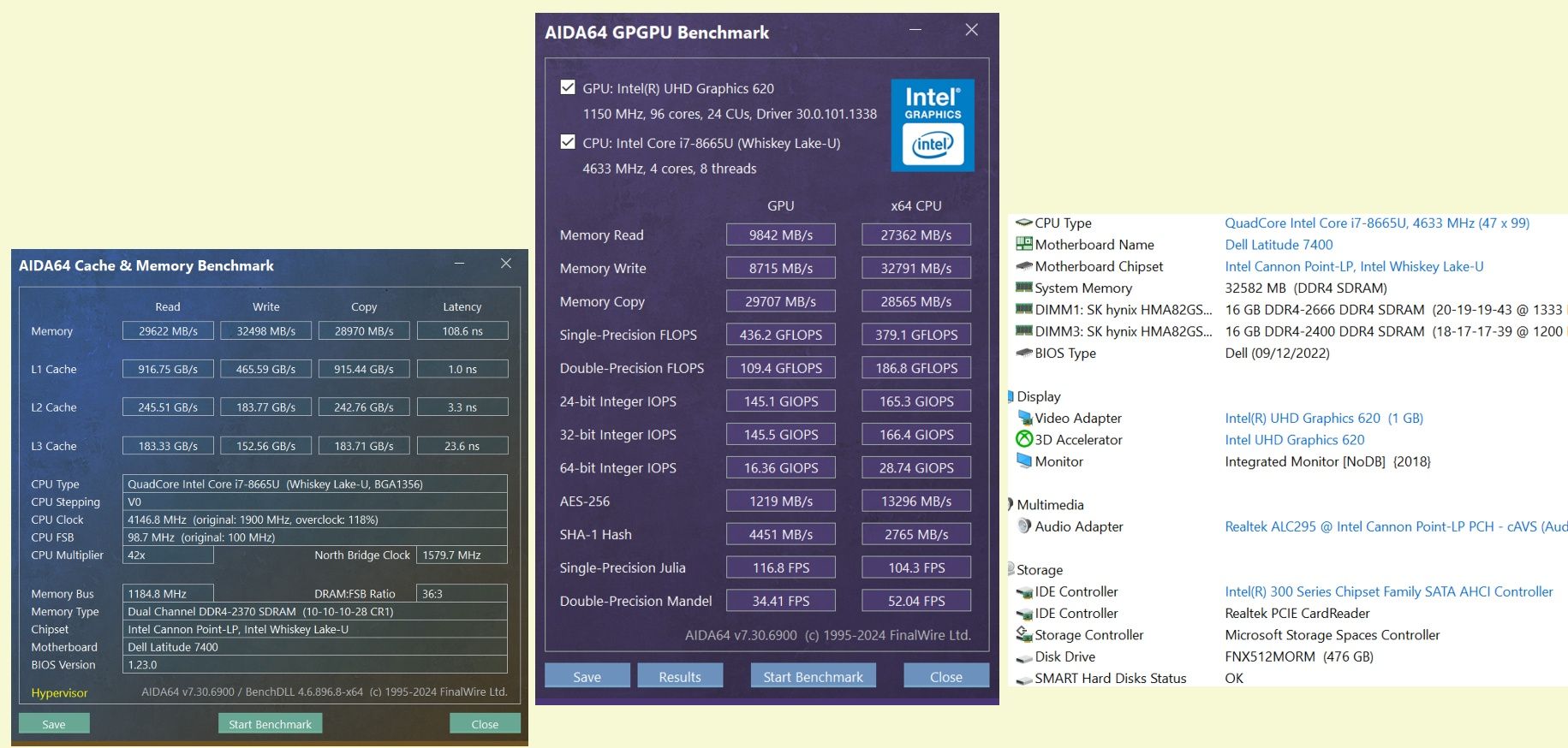Click the Hypervisor label

pos(59,692)
